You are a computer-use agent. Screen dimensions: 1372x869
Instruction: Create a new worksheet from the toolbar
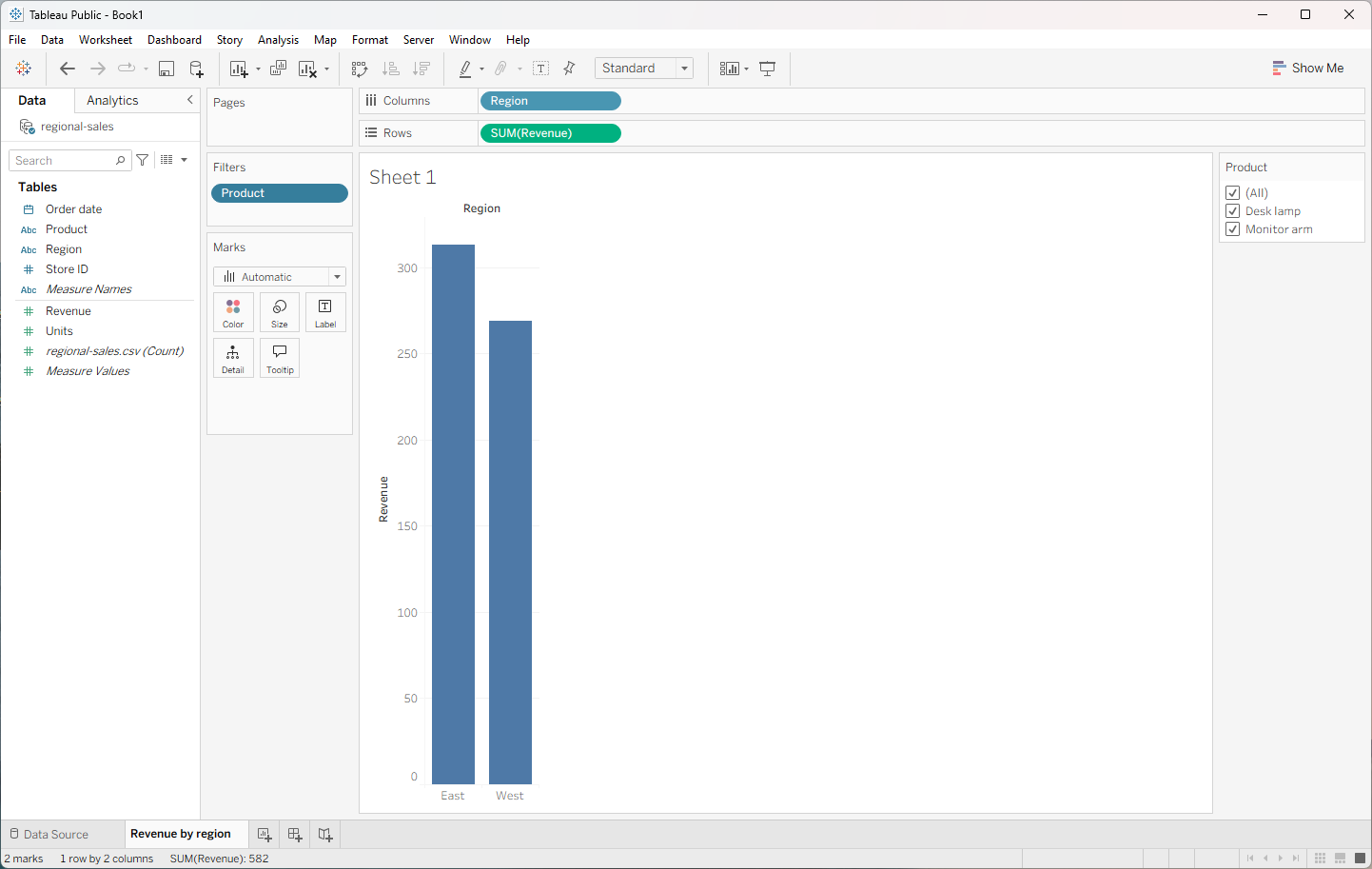(x=239, y=69)
